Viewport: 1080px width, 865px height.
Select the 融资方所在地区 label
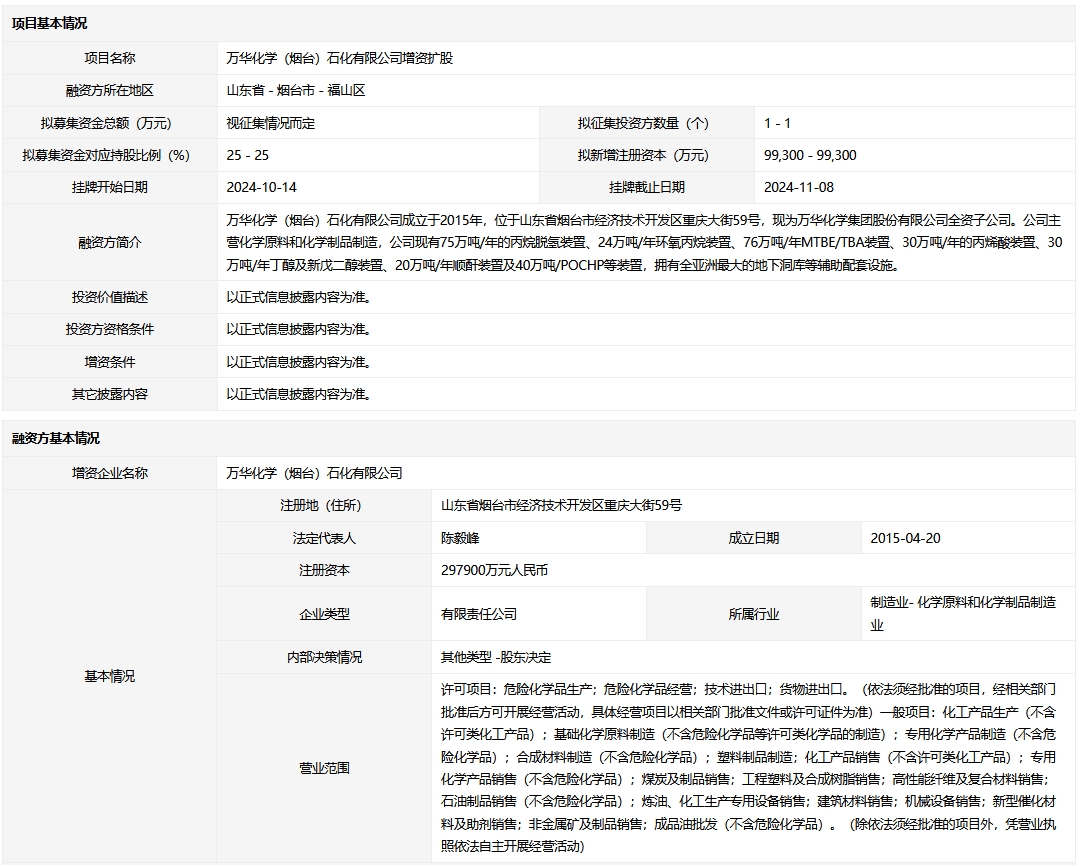110,90
